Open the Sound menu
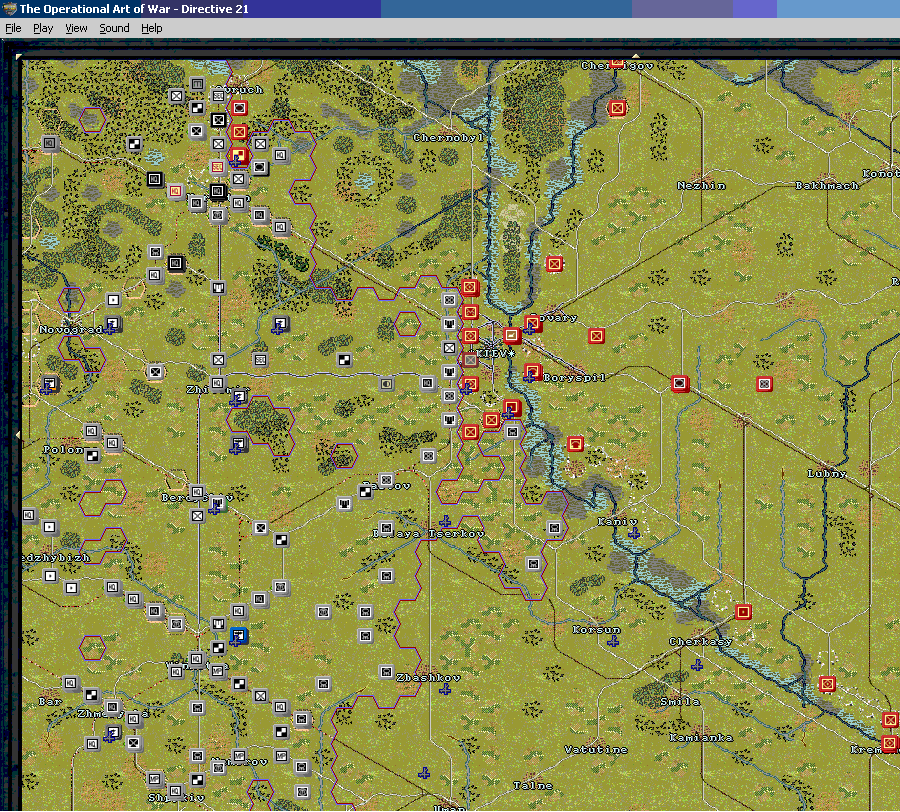This screenshot has height=812, width=900. click(114, 28)
